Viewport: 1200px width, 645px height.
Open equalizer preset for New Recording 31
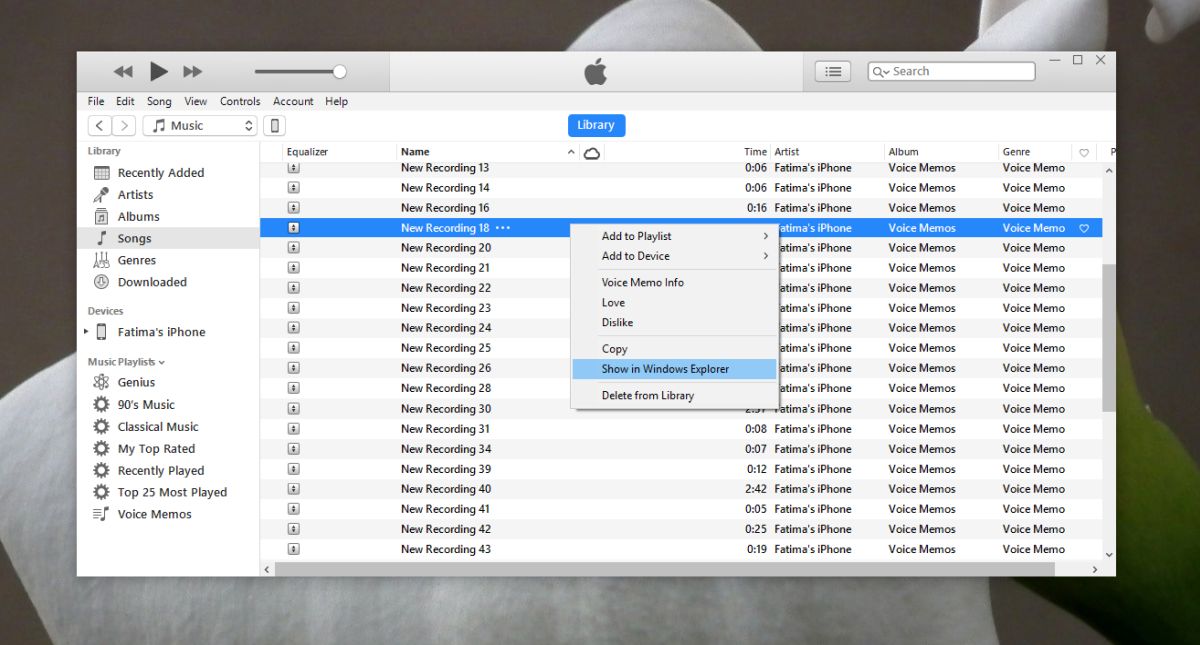[293, 429]
